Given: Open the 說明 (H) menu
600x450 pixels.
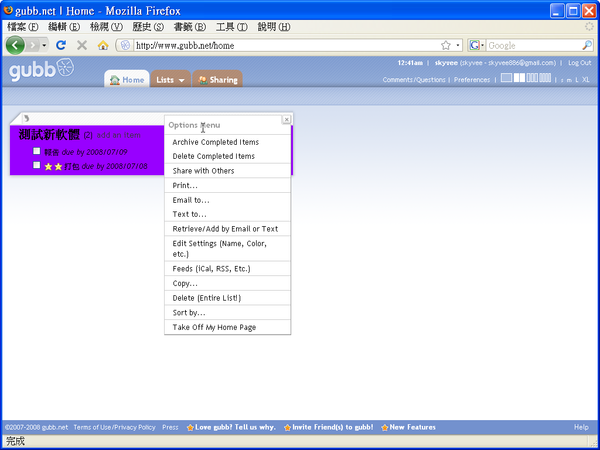Looking at the screenshot, I should tap(274, 27).
